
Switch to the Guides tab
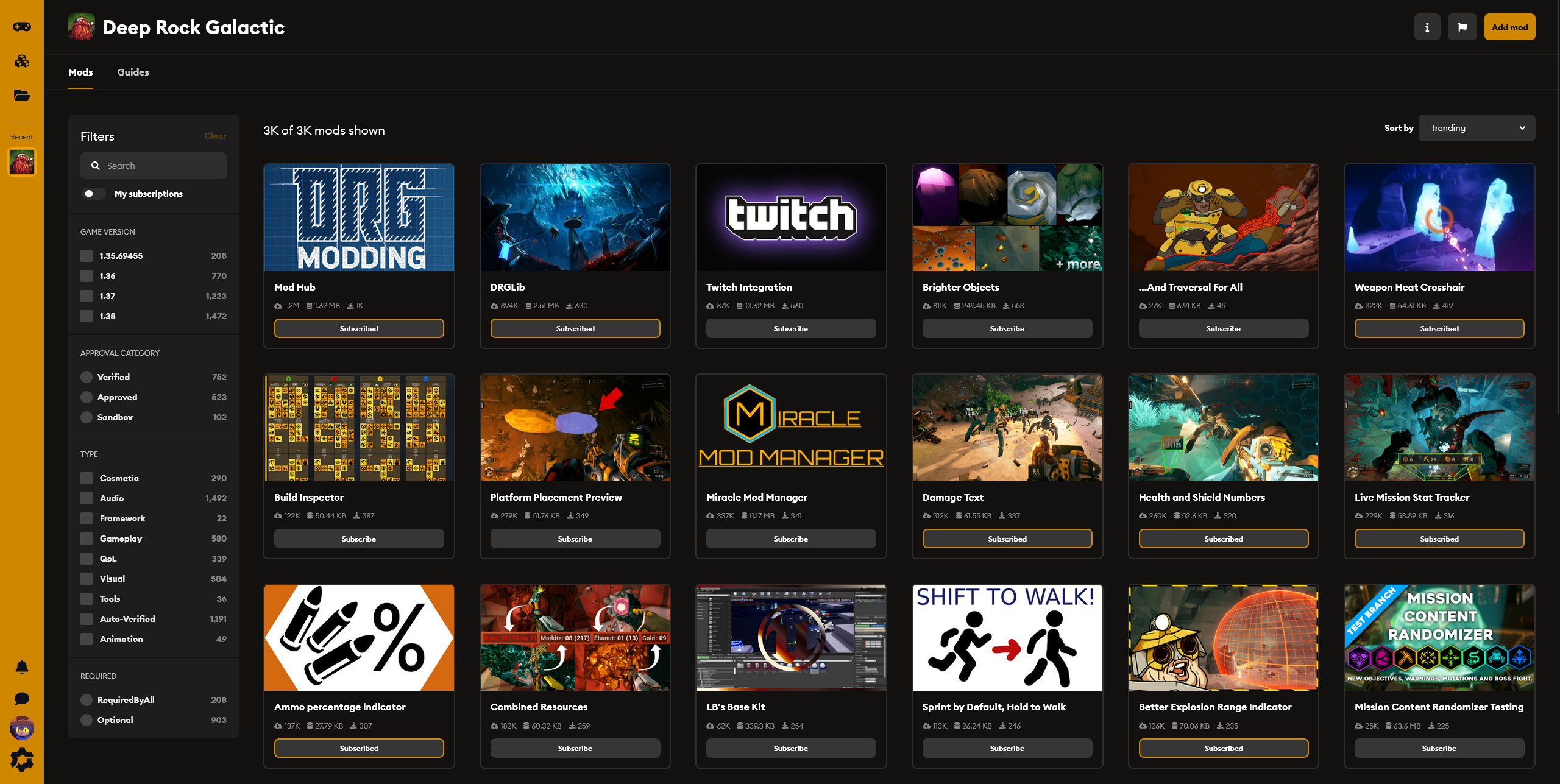(133, 72)
